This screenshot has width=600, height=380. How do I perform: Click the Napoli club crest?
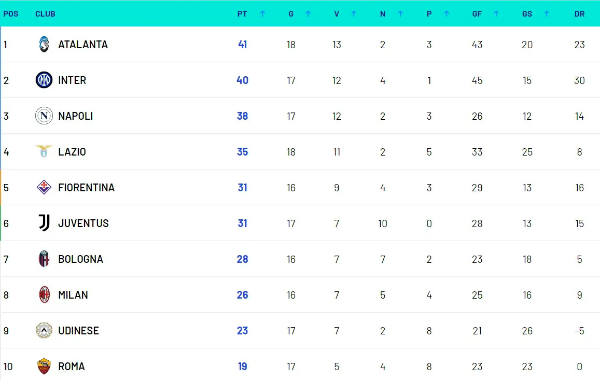(x=44, y=116)
